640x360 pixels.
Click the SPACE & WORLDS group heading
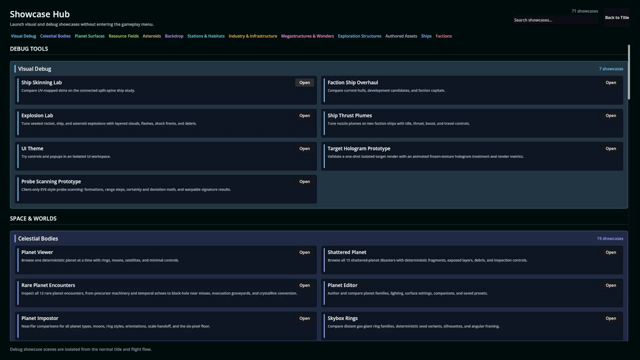tap(33, 218)
